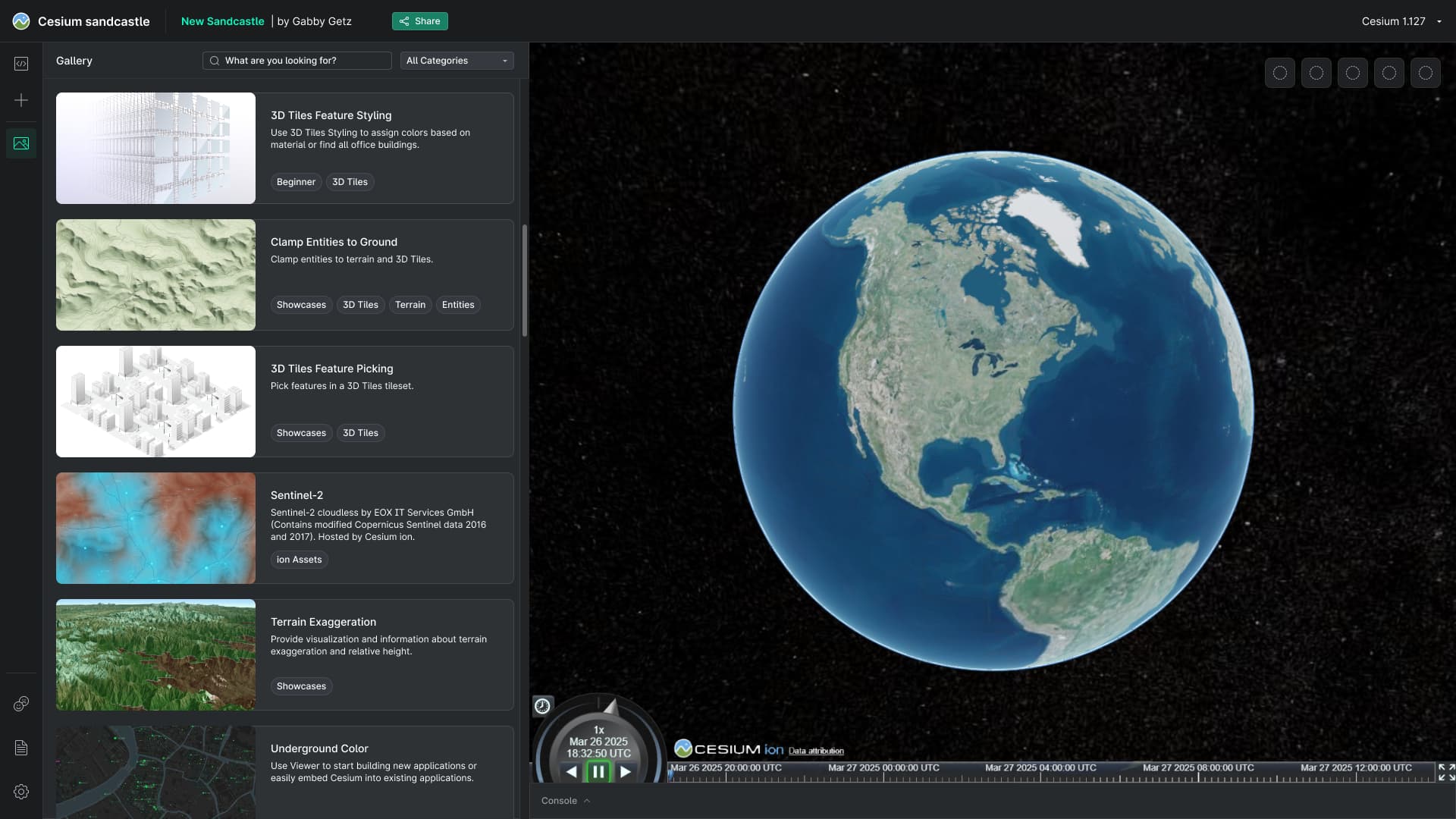1456x819 pixels.
Task: Click Showcases tag on Feature Picking card
Action: click(301, 433)
